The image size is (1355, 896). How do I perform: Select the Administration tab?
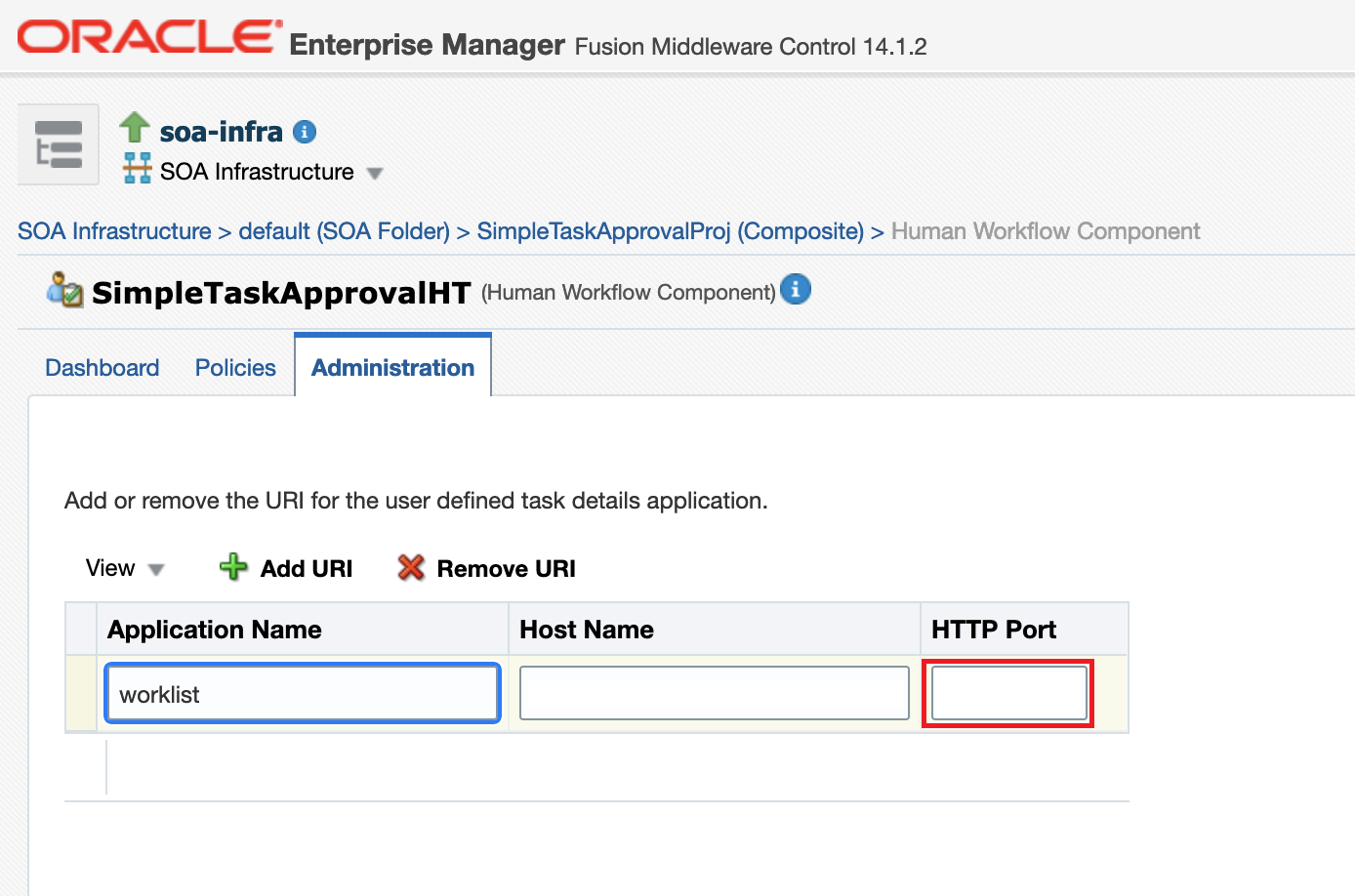click(x=392, y=368)
